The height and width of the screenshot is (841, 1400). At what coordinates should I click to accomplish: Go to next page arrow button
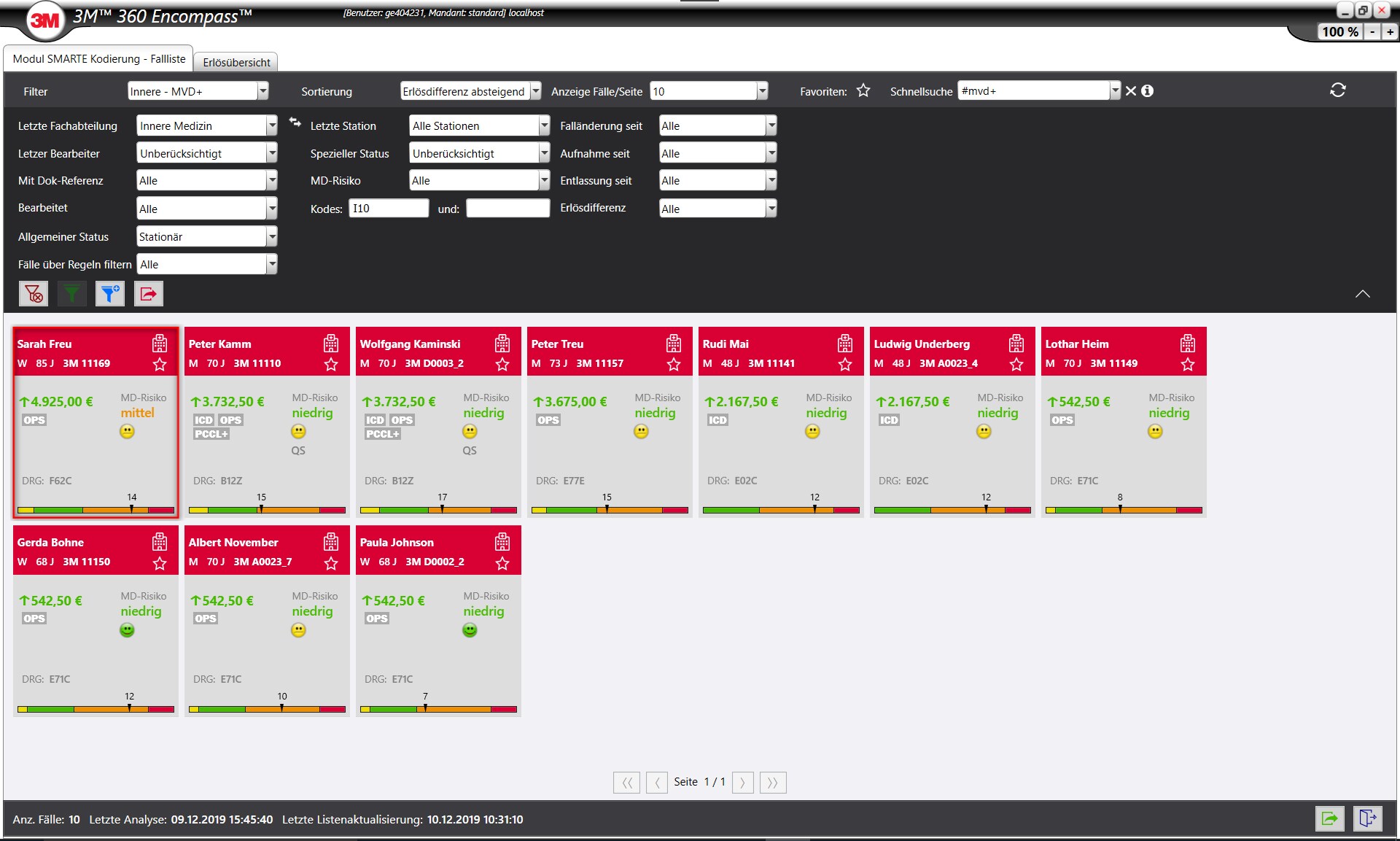pyautogui.click(x=742, y=783)
